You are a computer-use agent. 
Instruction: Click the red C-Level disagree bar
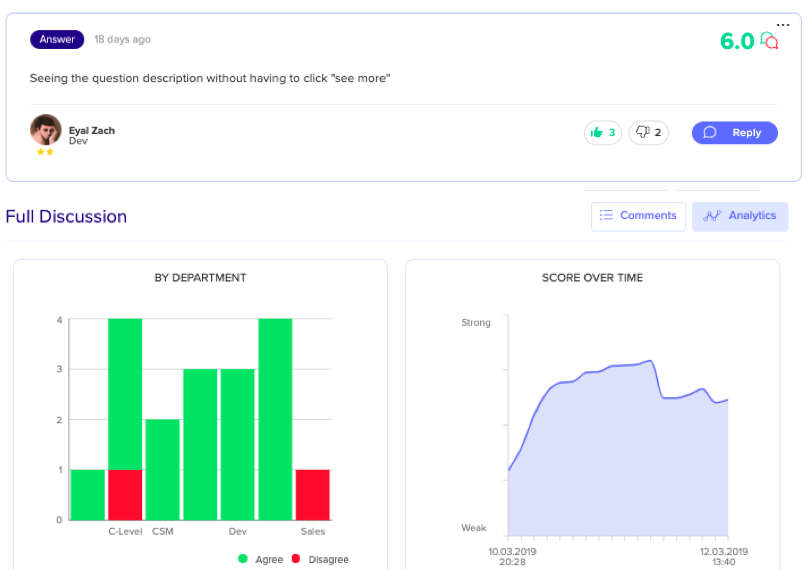(x=125, y=495)
